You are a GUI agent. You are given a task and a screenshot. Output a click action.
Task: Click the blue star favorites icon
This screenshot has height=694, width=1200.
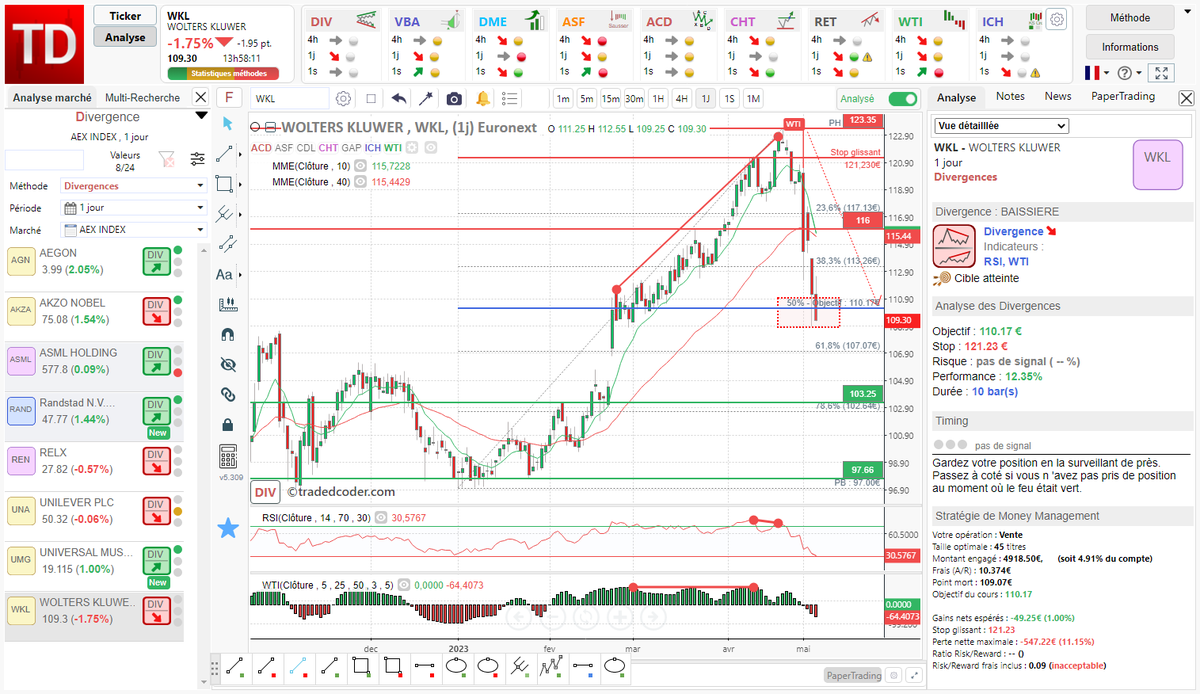click(228, 528)
